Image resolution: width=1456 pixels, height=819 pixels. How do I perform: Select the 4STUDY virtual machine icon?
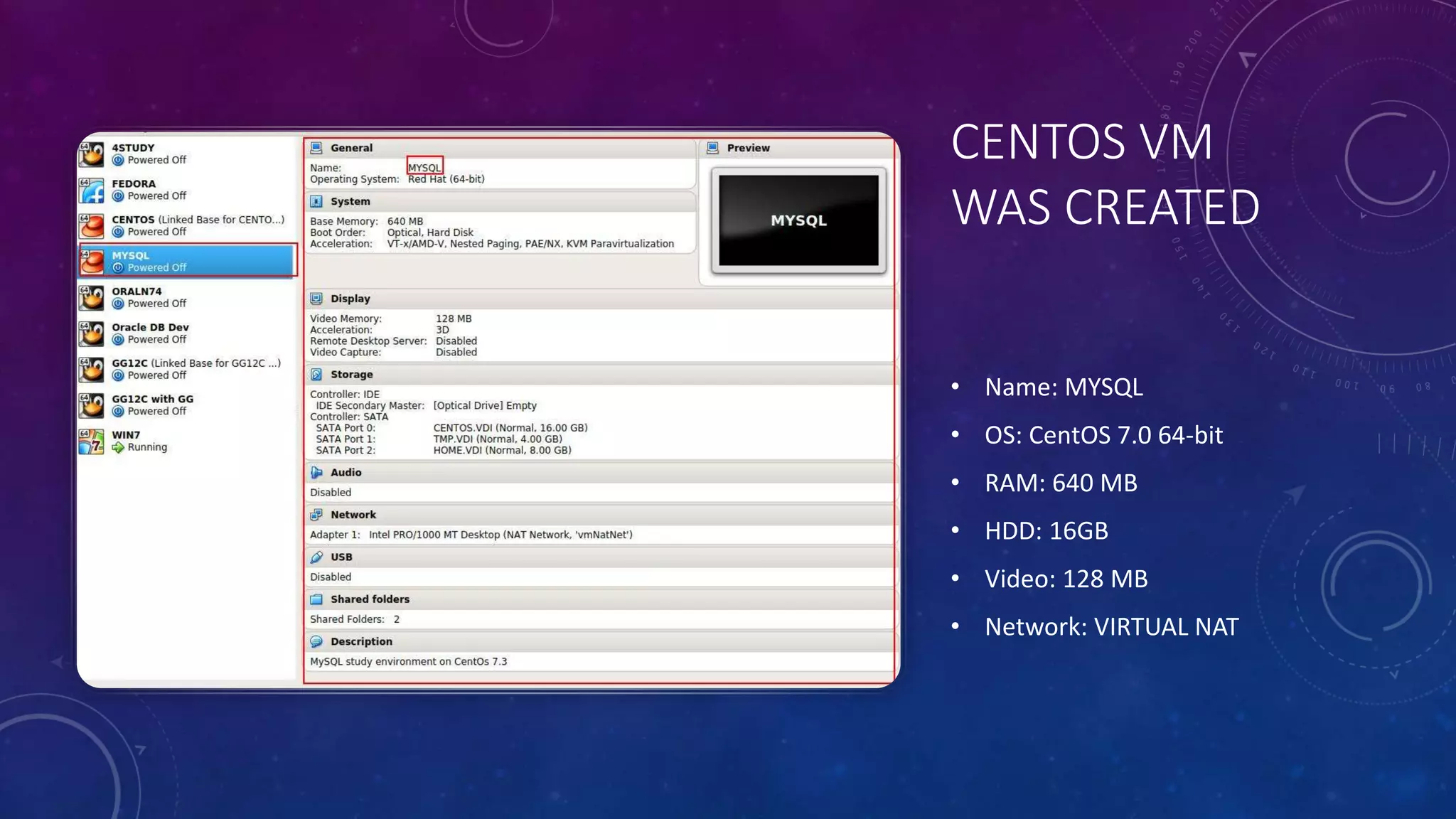(92, 154)
